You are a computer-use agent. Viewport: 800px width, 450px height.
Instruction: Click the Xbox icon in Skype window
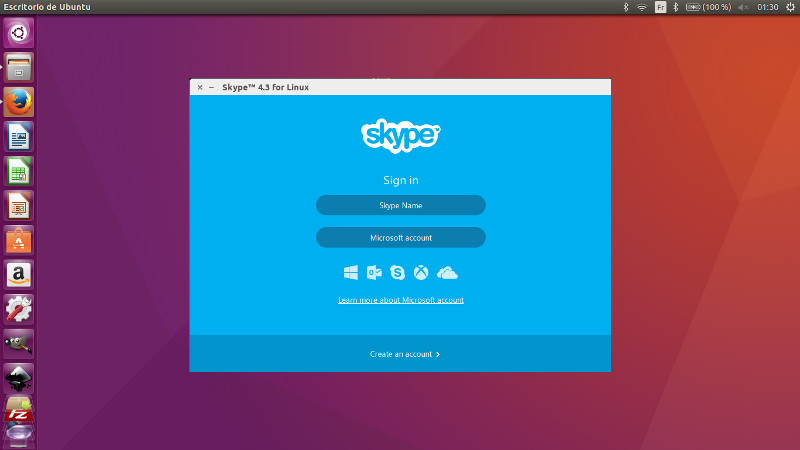(421, 272)
